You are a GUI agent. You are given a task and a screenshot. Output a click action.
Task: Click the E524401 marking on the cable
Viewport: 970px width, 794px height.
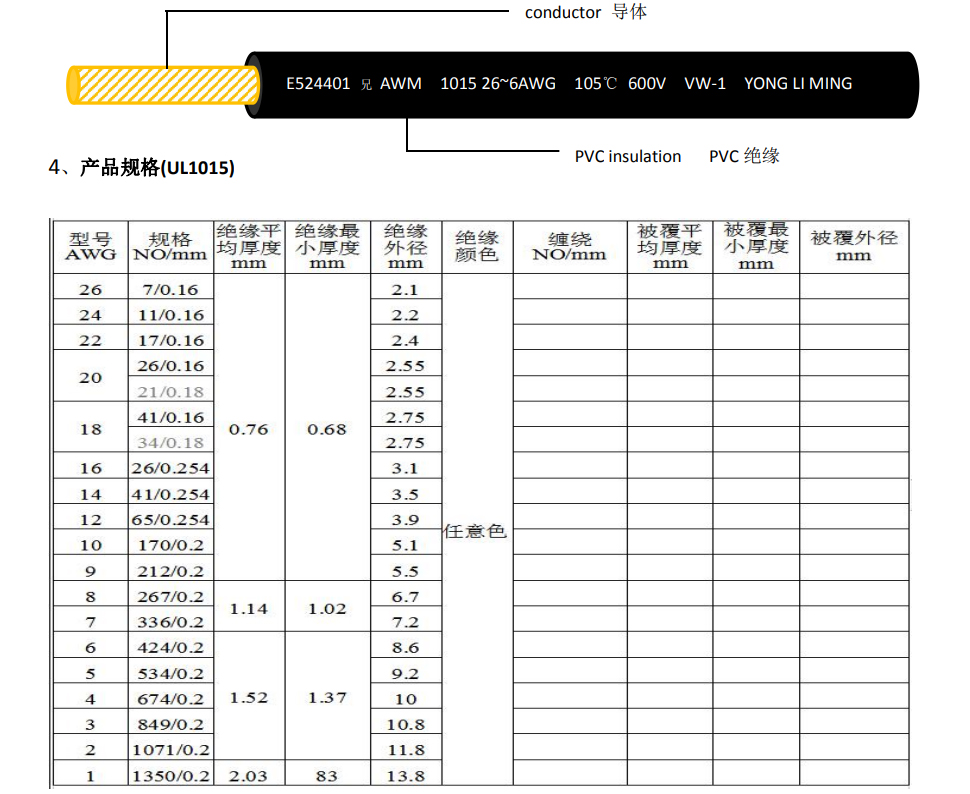tap(318, 84)
